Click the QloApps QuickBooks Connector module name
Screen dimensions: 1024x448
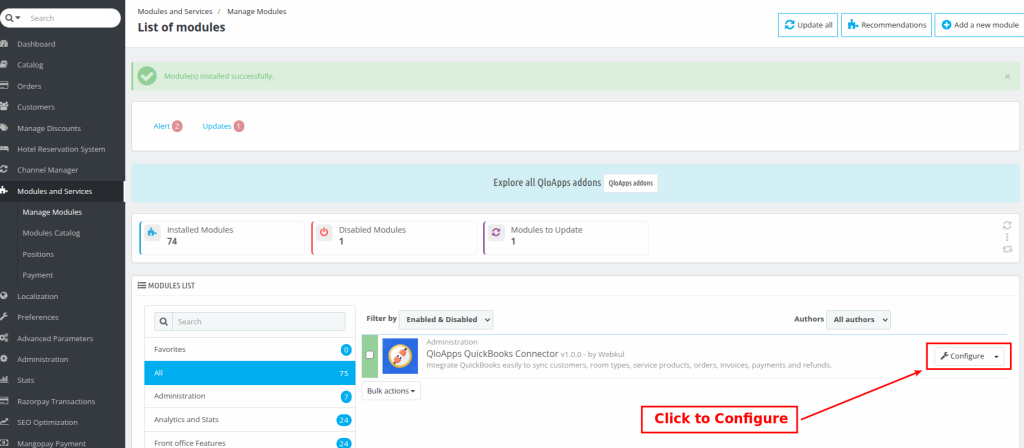point(492,353)
